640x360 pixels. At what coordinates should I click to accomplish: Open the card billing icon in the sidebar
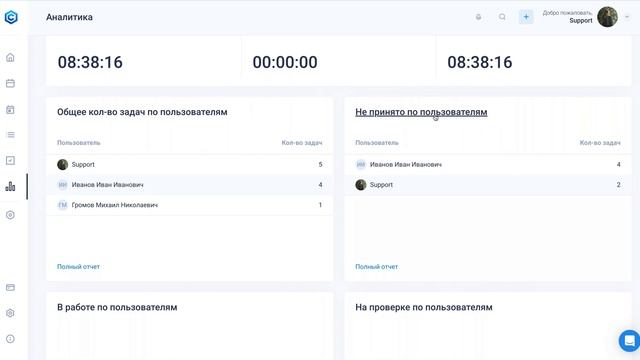click(10, 287)
